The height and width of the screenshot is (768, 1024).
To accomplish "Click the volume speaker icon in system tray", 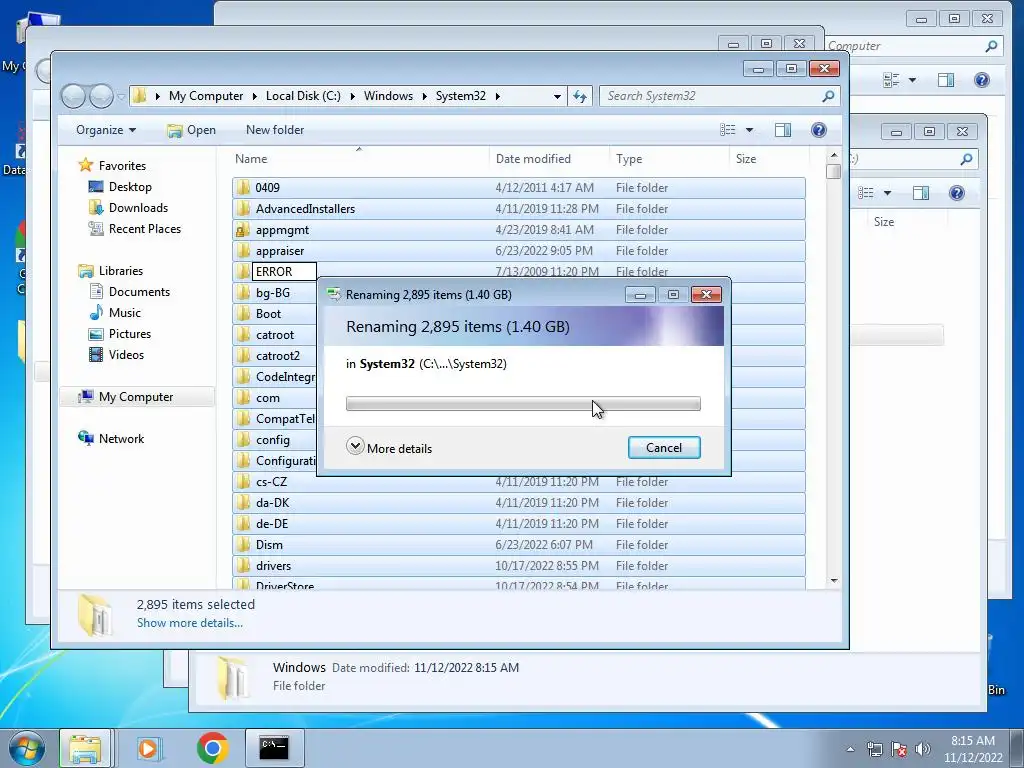I will pyautogui.click(x=923, y=749).
